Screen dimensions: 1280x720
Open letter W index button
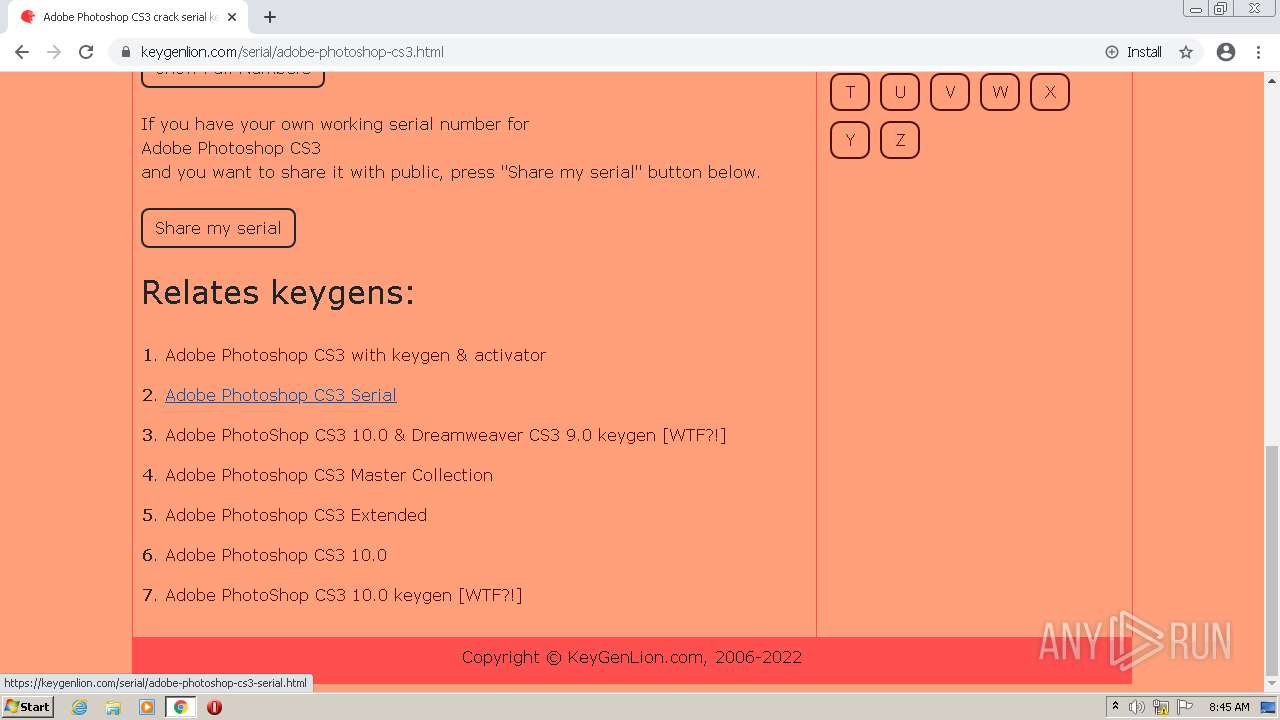click(x=1000, y=92)
